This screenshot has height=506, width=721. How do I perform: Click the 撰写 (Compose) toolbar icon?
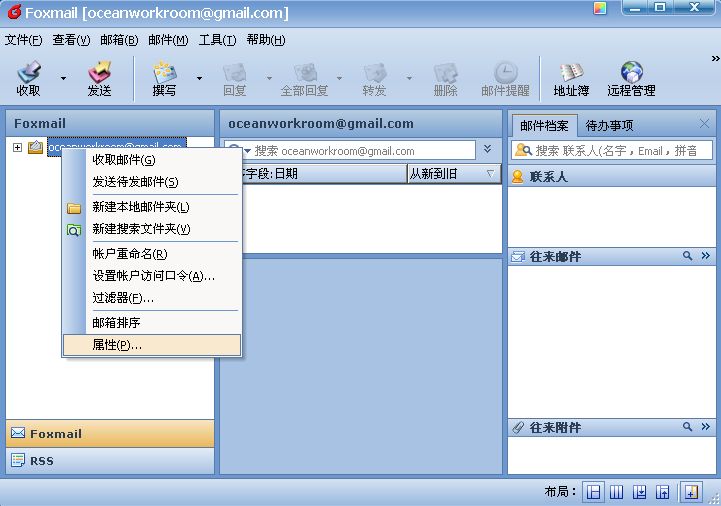pyautogui.click(x=164, y=79)
